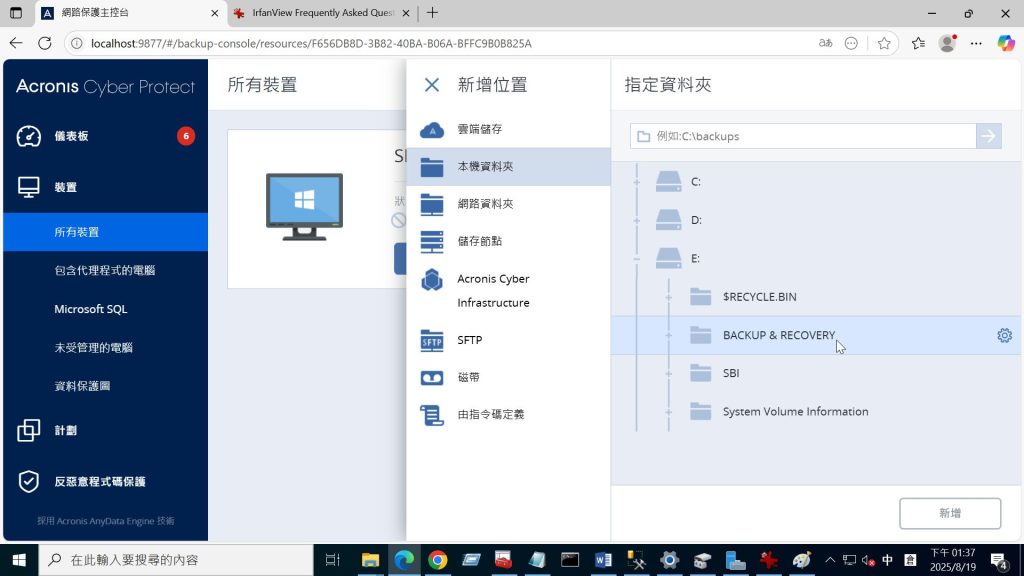Select the SFTP location icon

(432, 340)
